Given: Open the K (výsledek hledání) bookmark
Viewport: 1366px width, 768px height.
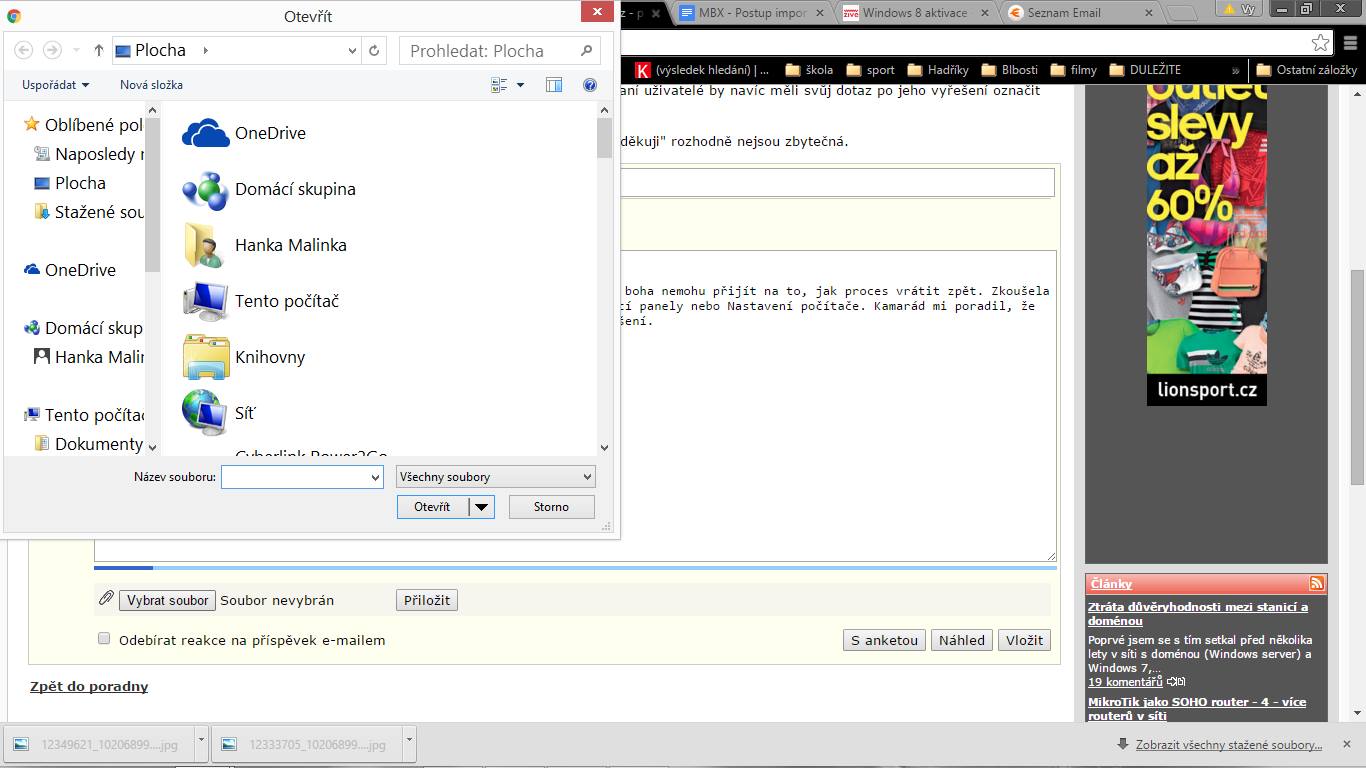Looking at the screenshot, I should [703, 70].
